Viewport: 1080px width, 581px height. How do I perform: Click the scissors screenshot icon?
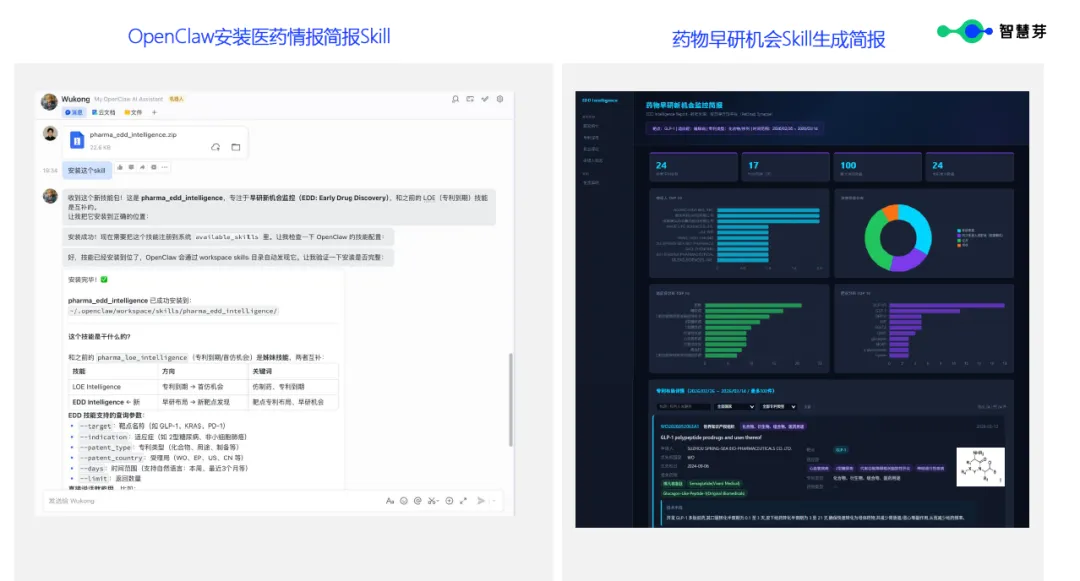click(433, 501)
